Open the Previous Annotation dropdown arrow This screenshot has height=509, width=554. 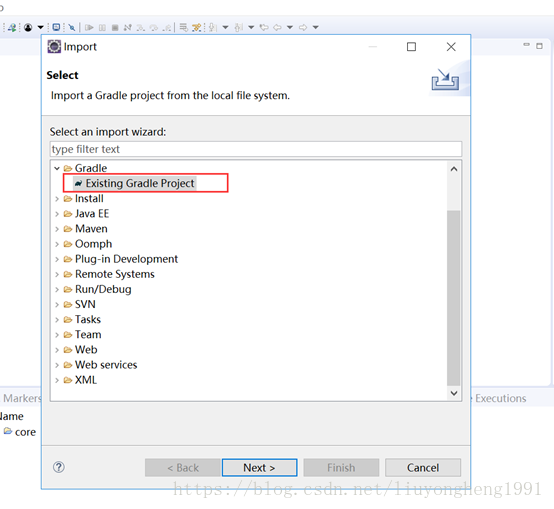pos(251,27)
